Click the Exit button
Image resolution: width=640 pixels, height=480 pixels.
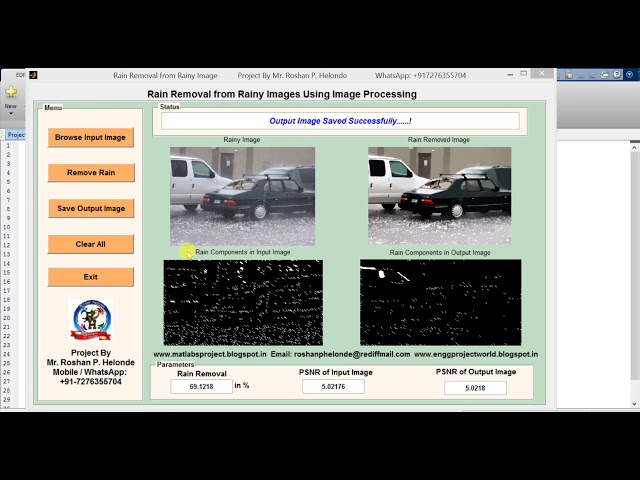tap(91, 277)
